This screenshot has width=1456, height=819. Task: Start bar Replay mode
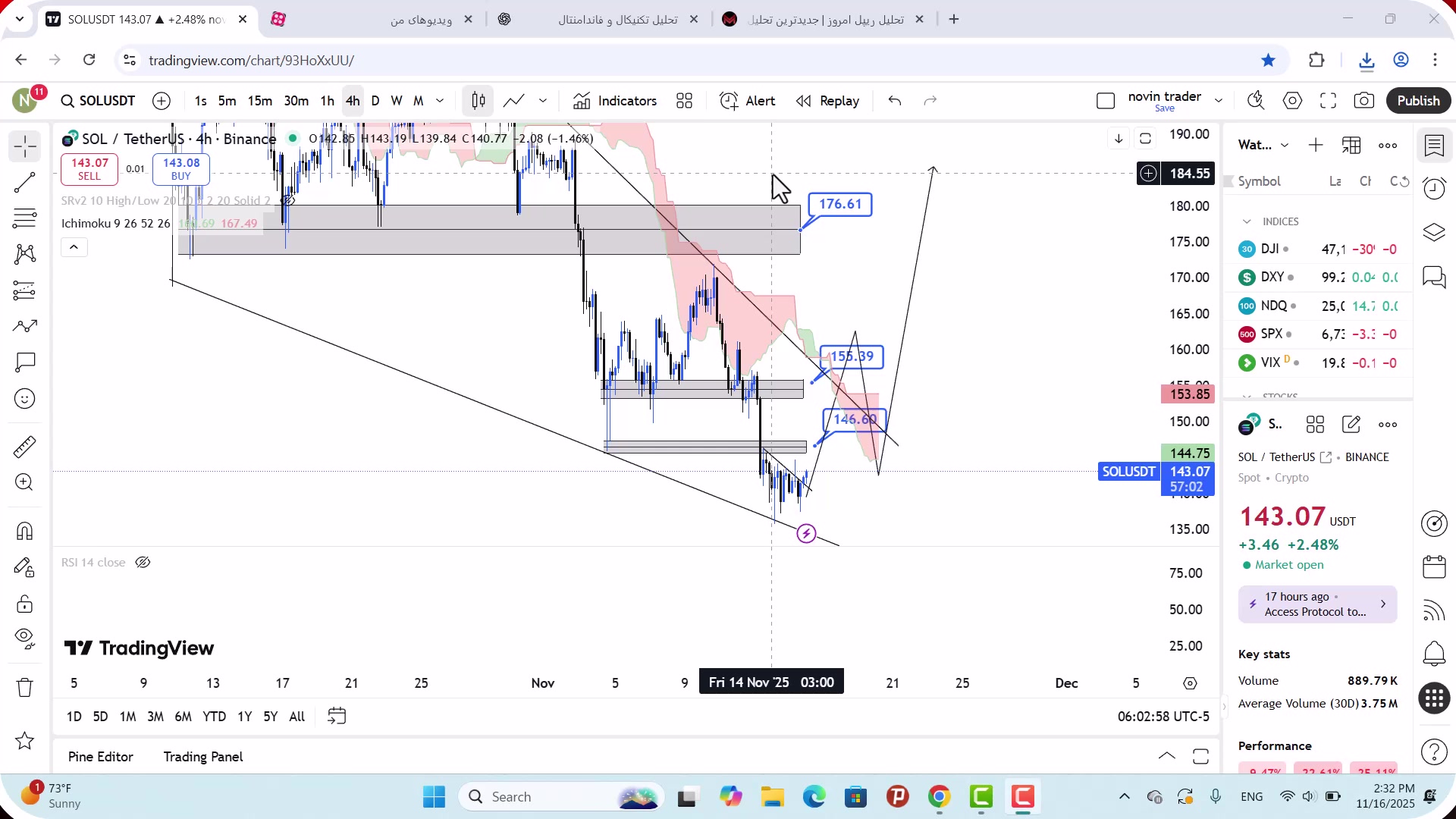(827, 101)
